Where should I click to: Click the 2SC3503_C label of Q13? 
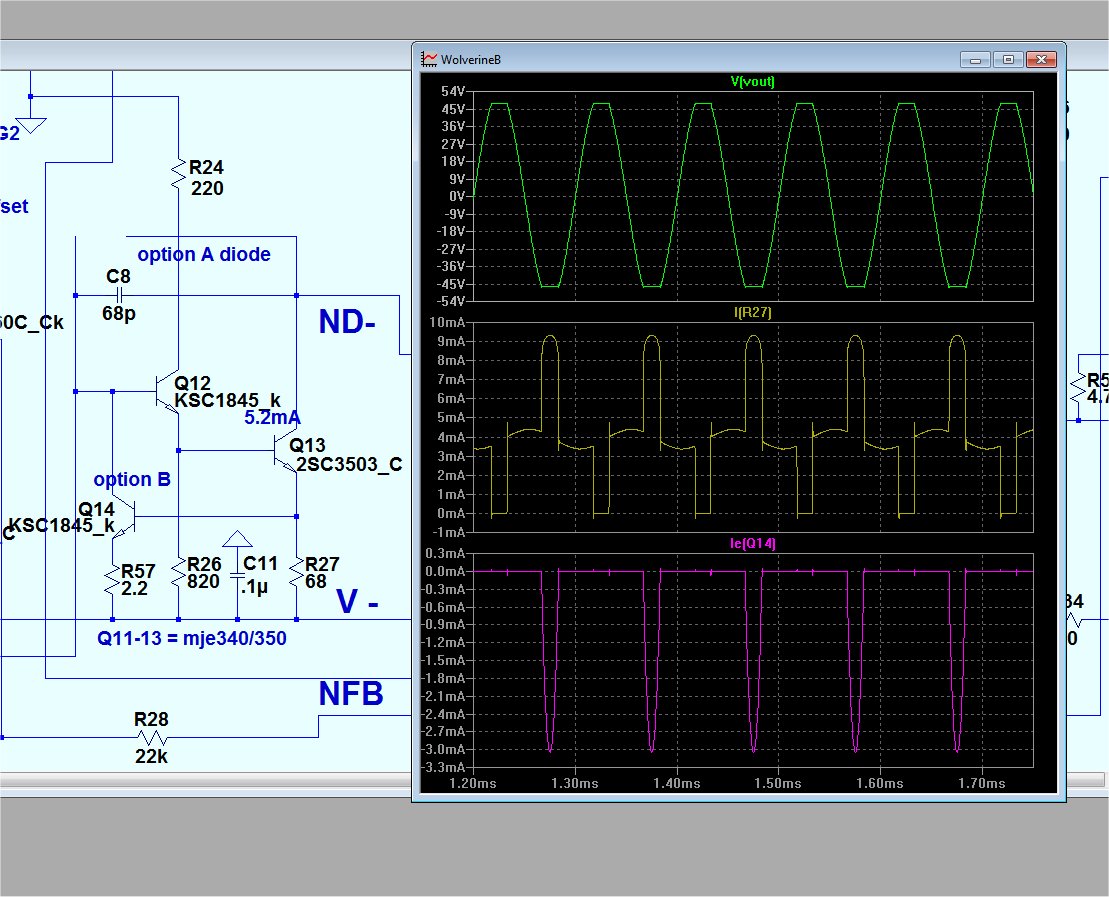349,465
